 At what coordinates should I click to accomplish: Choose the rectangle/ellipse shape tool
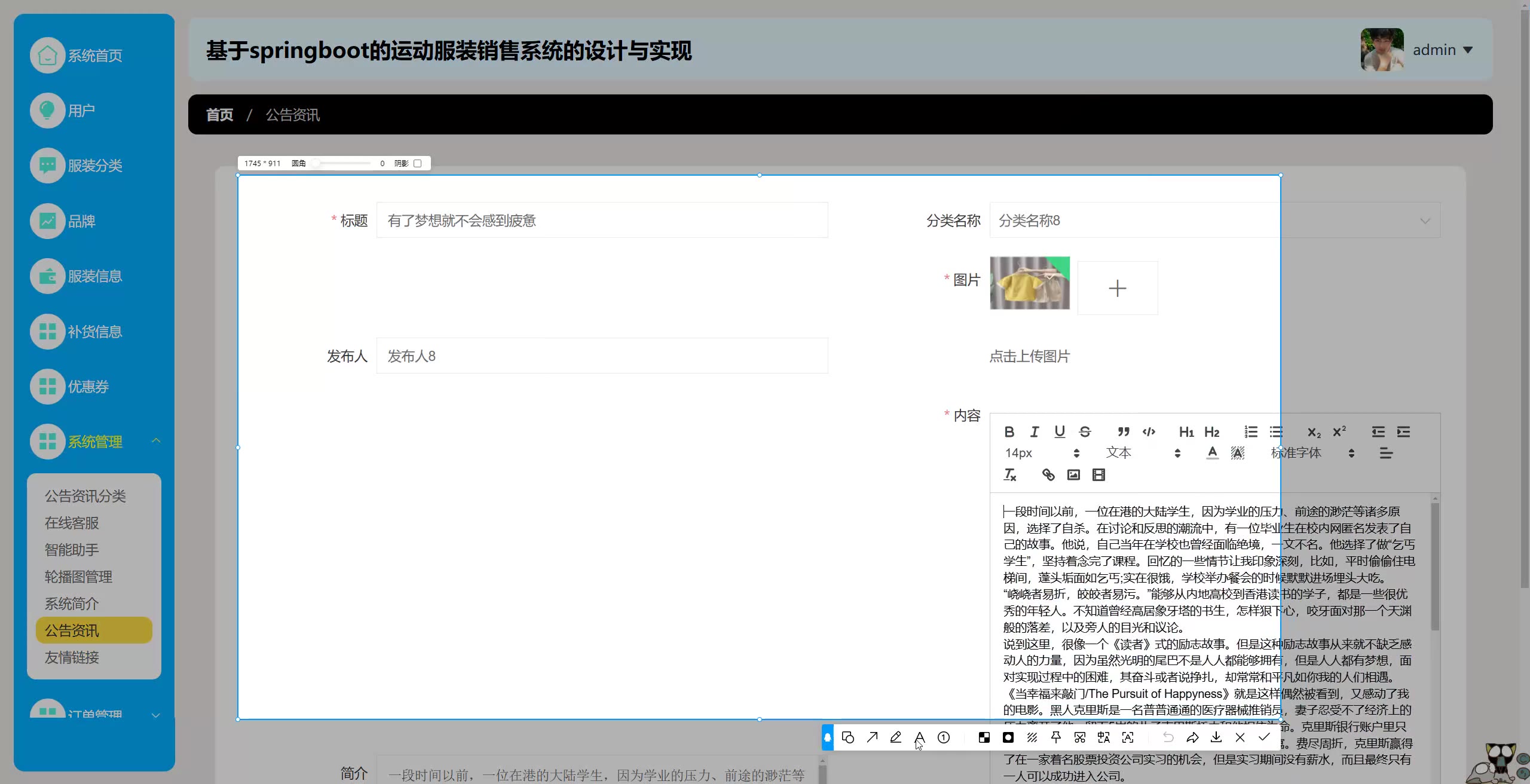847,737
